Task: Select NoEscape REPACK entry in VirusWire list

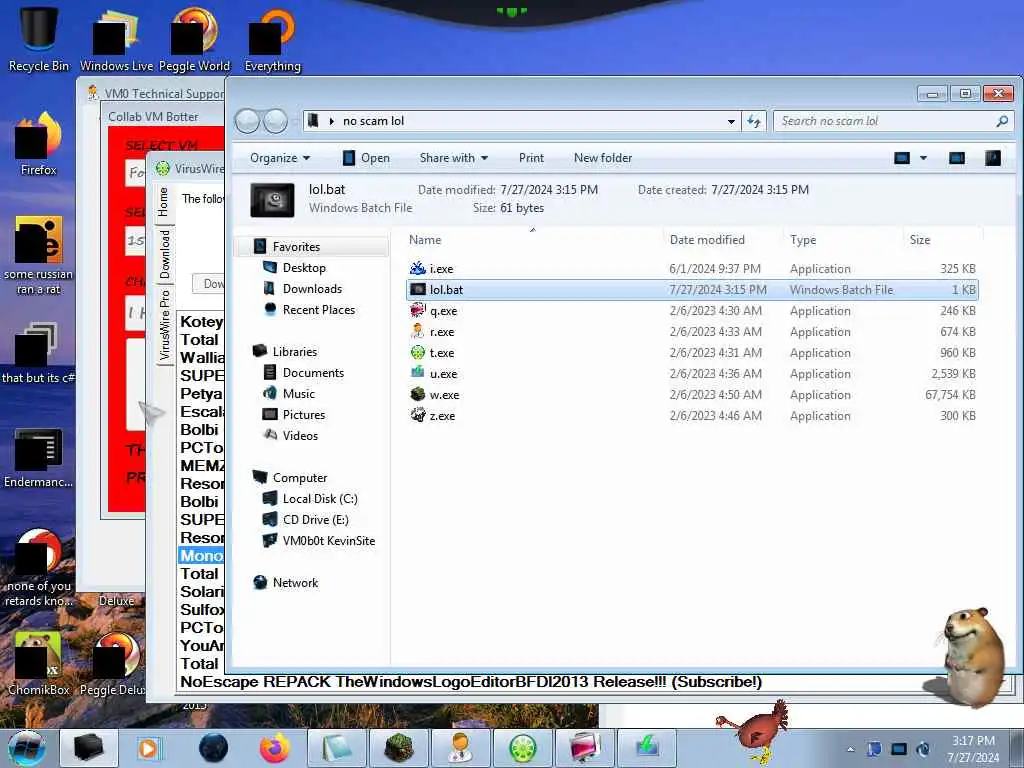Action: [x=470, y=682]
